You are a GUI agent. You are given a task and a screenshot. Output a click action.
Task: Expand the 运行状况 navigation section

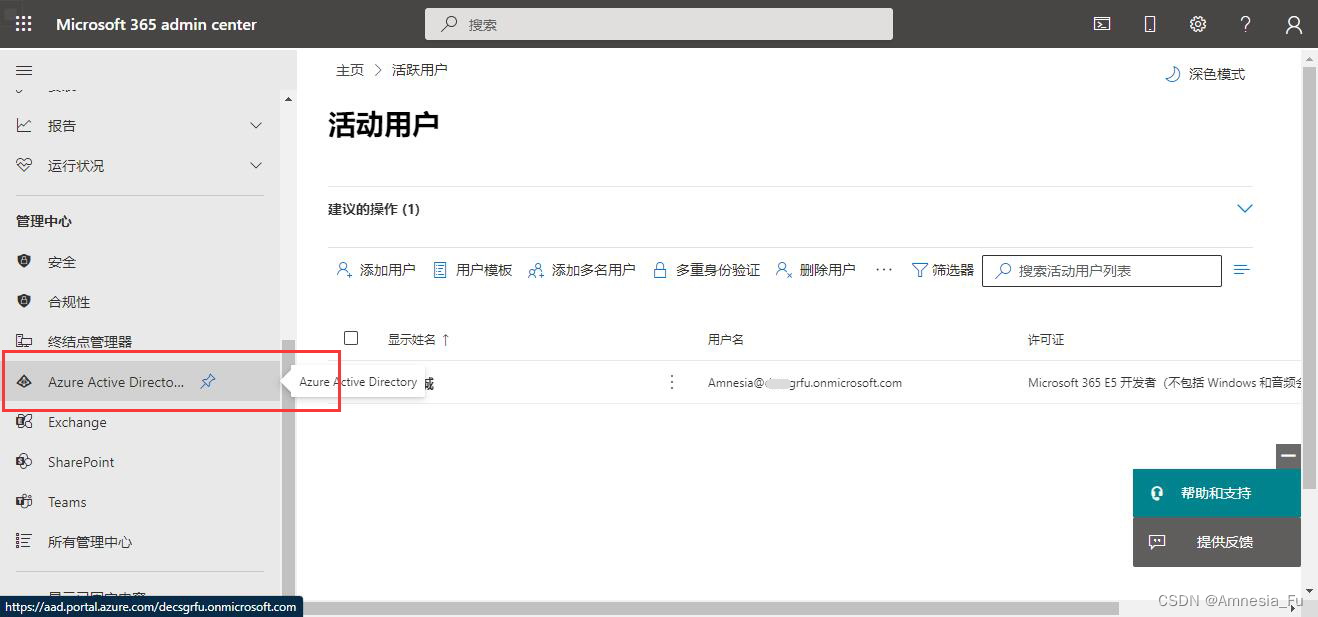256,166
